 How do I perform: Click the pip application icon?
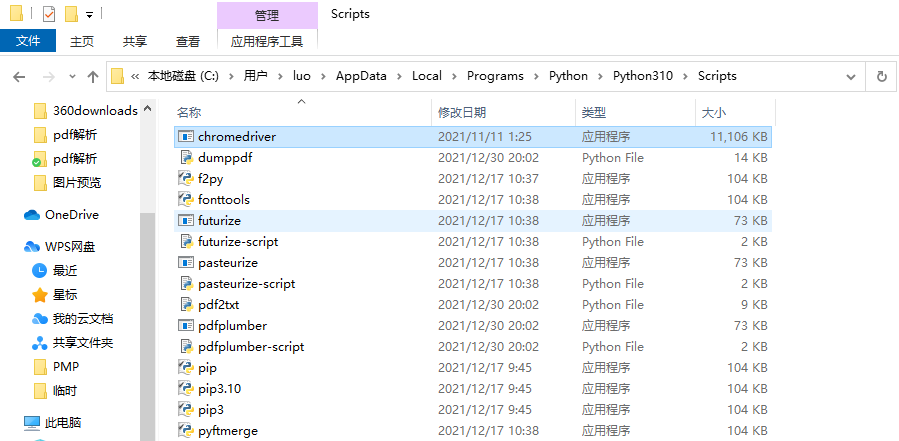[185, 368]
